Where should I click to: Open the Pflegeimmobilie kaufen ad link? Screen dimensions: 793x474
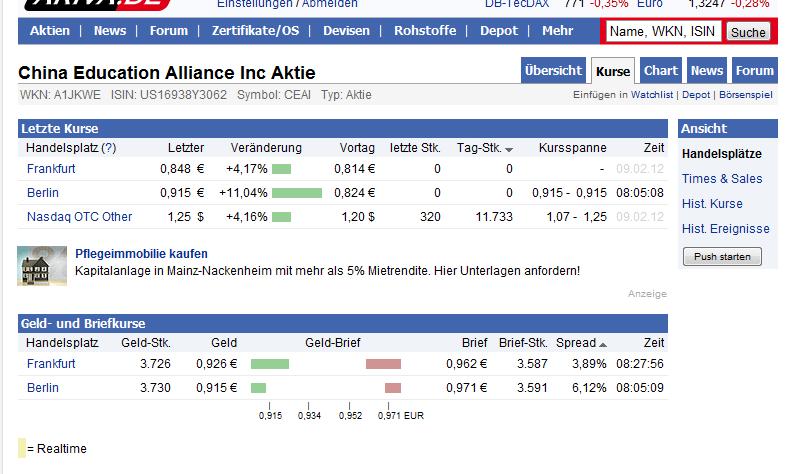tap(141, 253)
